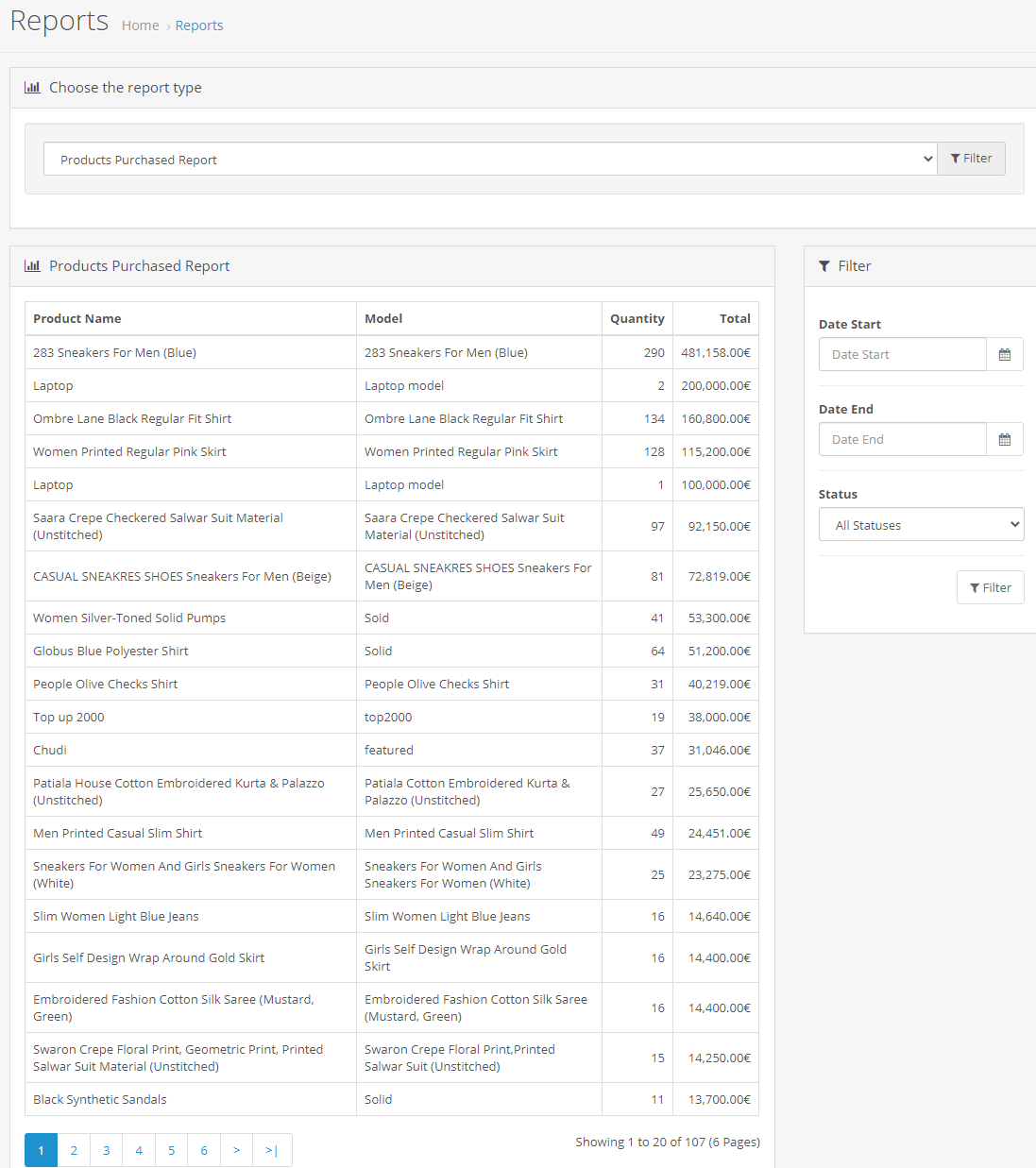Go to next page arrow in pagination
Viewport: 1036px width, 1168px height.
coord(236,1150)
